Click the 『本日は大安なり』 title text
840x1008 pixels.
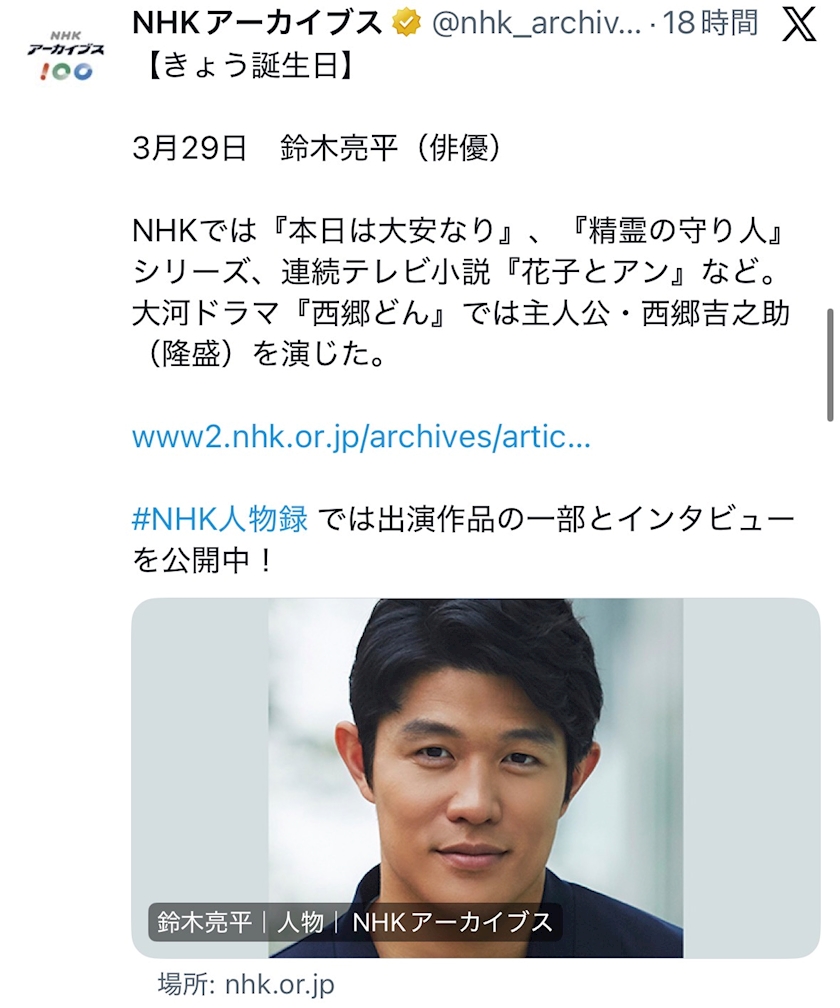(x=392, y=231)
